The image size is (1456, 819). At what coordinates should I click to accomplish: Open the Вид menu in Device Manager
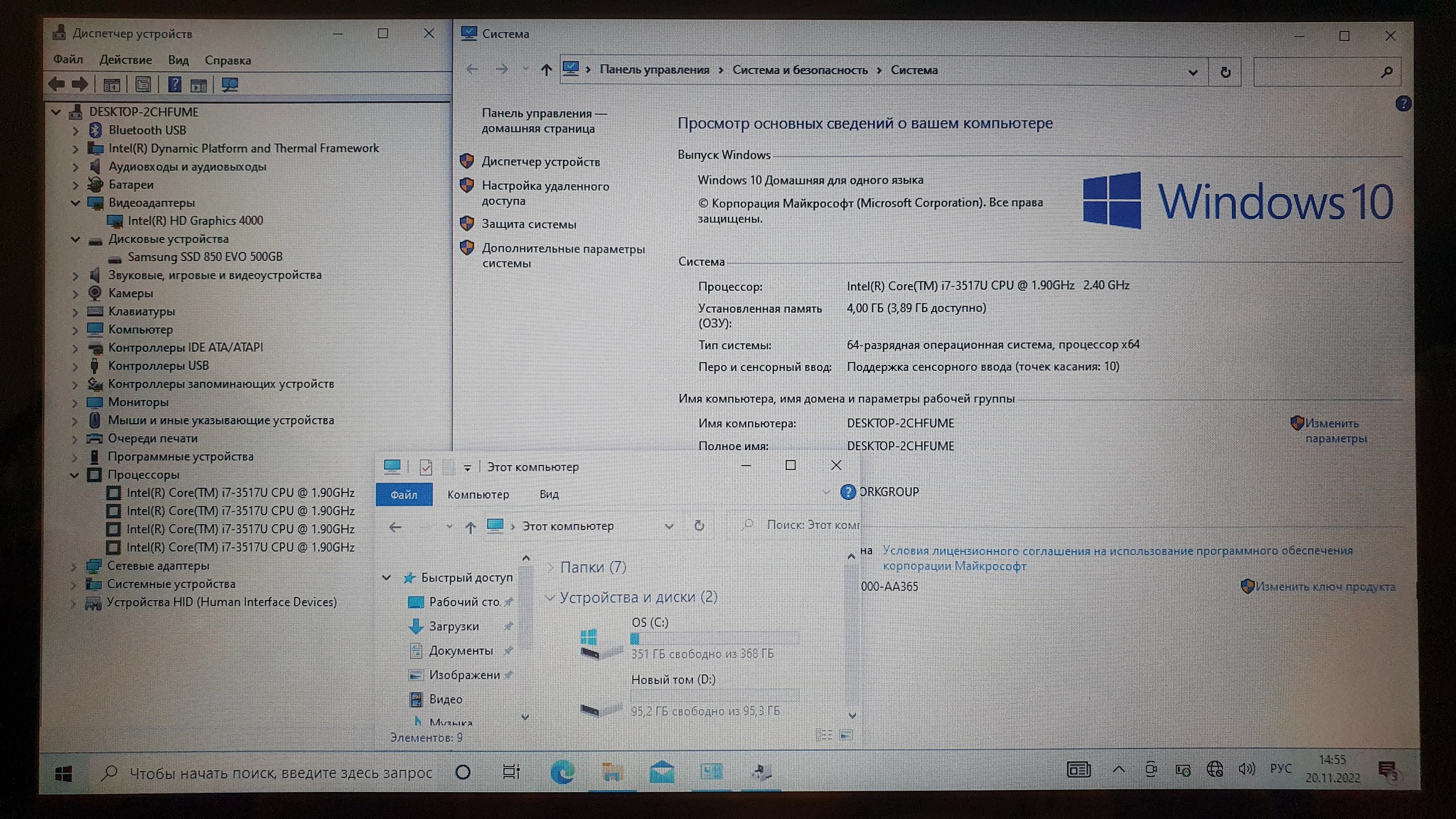click(x=178, y=60)
